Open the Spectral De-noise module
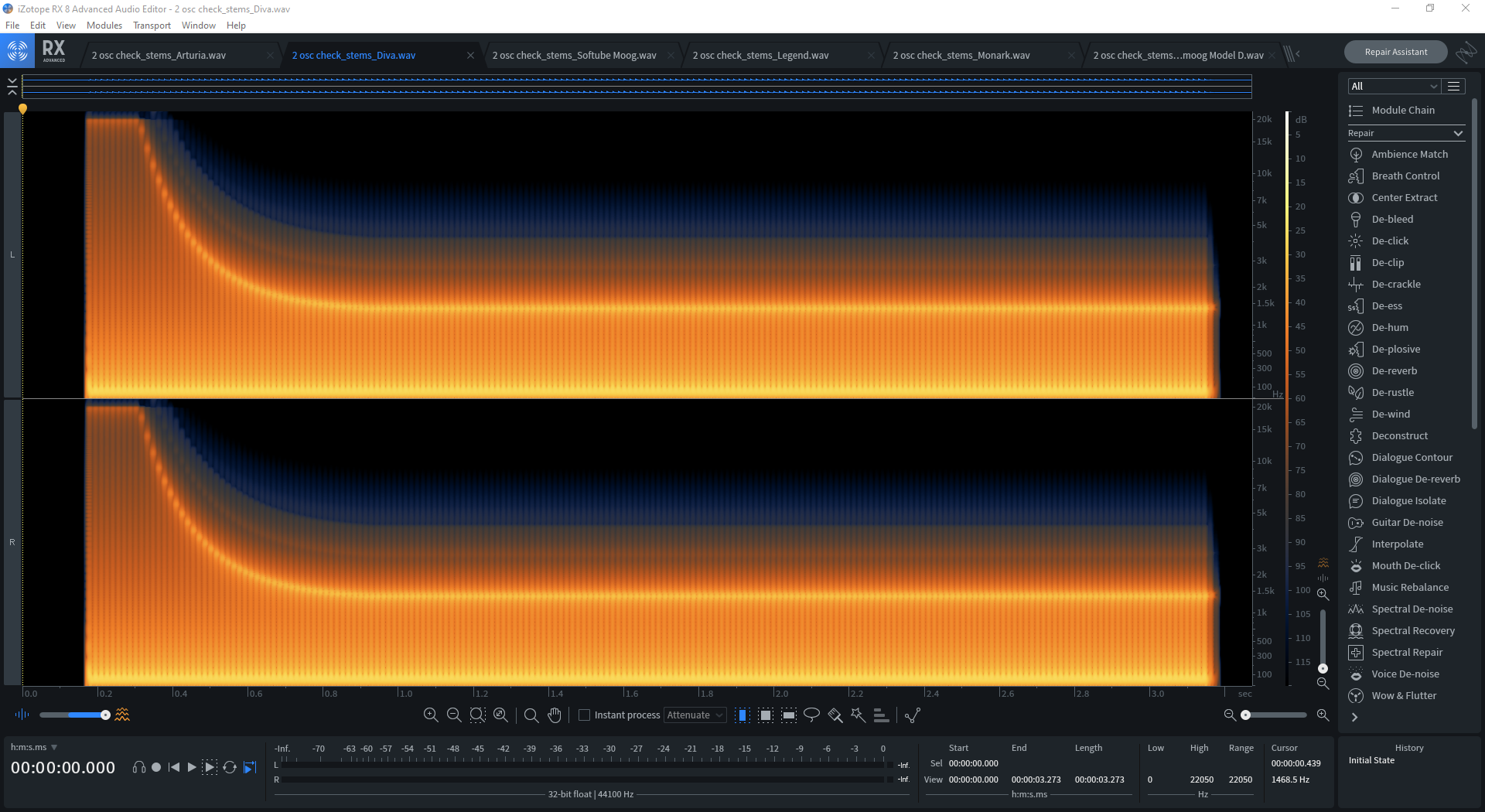Viewport: 1485px width, 812px height. click(x=1412, y=609)
